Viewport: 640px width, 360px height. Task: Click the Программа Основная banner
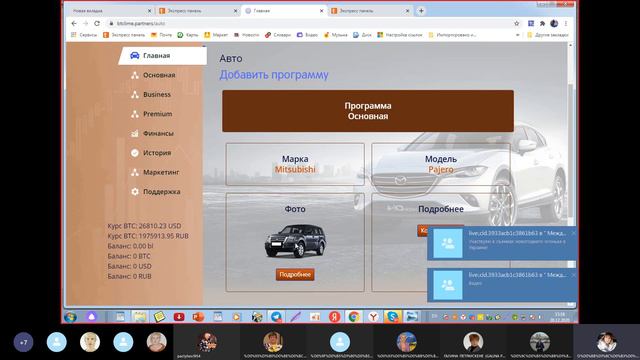tap(368, 111)
